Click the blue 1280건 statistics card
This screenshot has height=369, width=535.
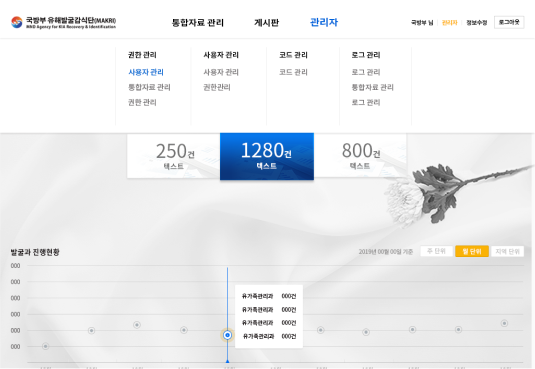[x=267, y=156]
